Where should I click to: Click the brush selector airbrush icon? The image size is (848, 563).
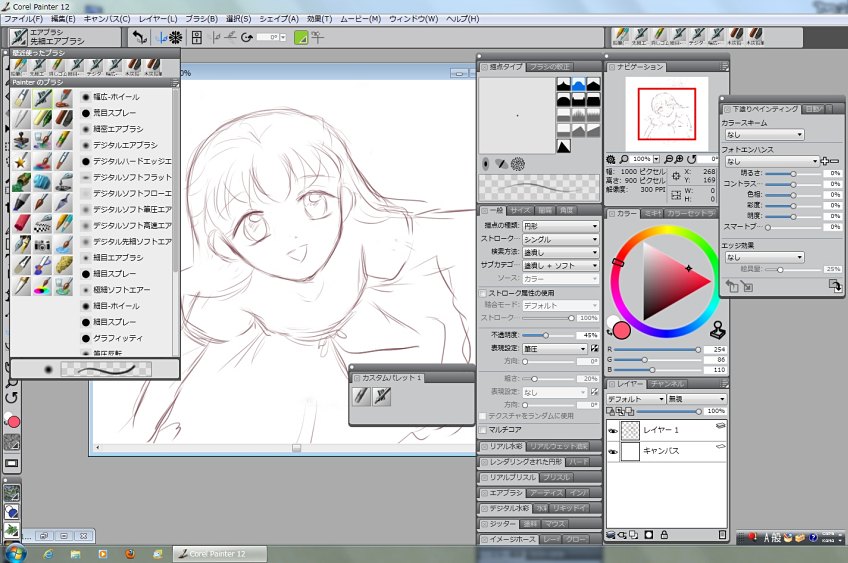18,36
